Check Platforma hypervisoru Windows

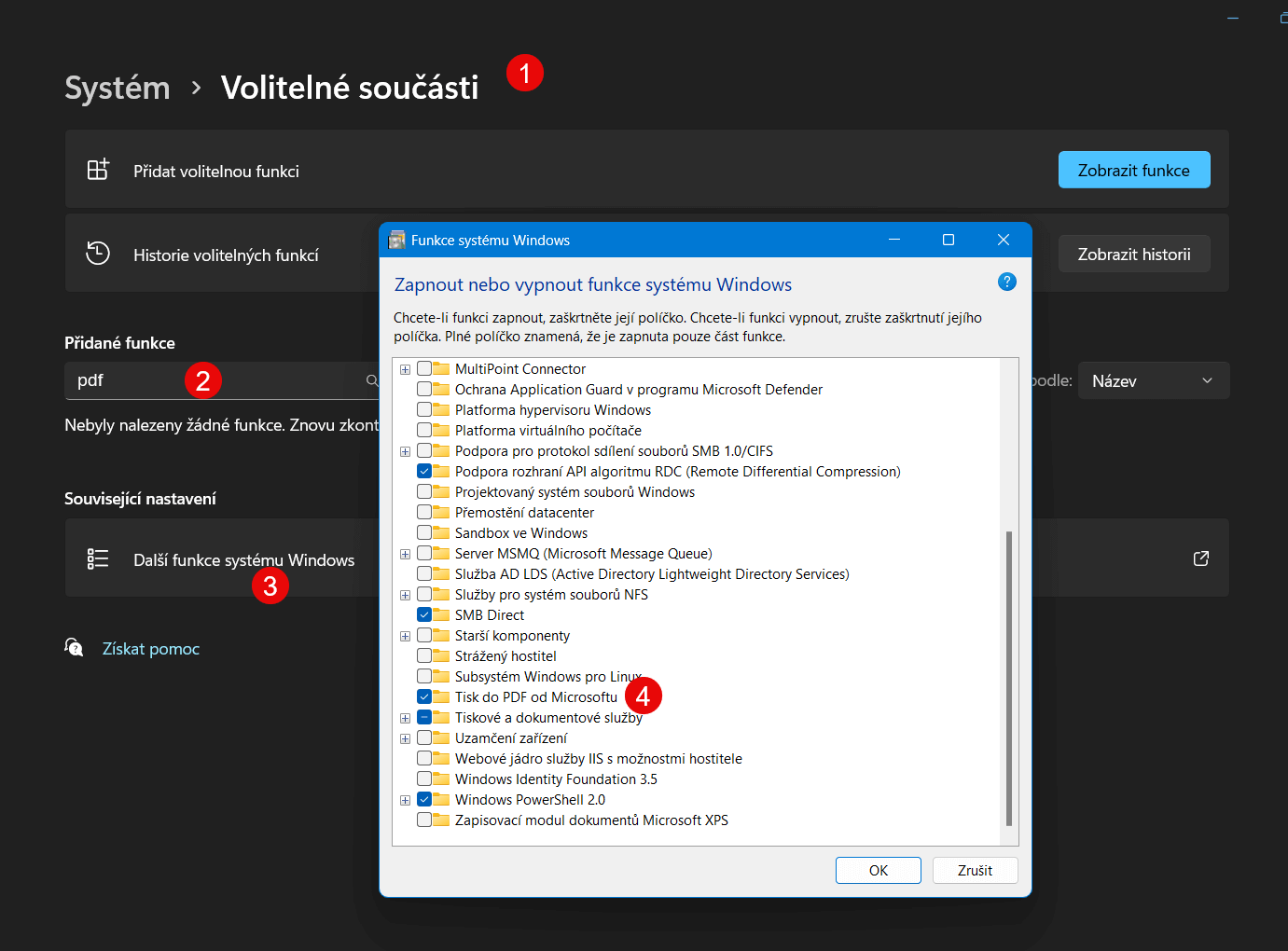point(424,409)
